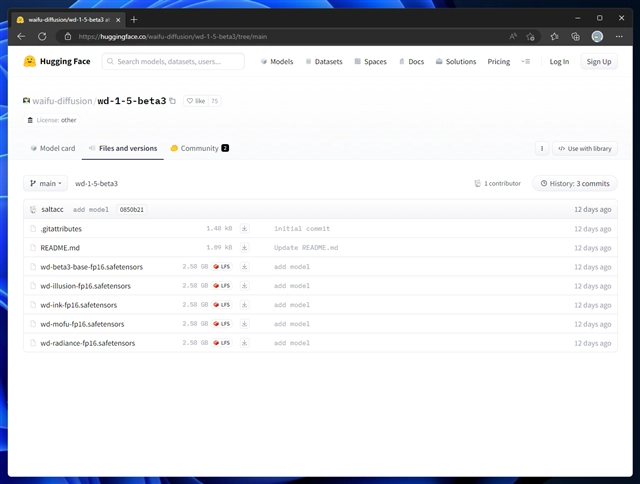This screenshot has width=640, height=484.
Task: Click the like count 75
Action: tap(214, 101)
